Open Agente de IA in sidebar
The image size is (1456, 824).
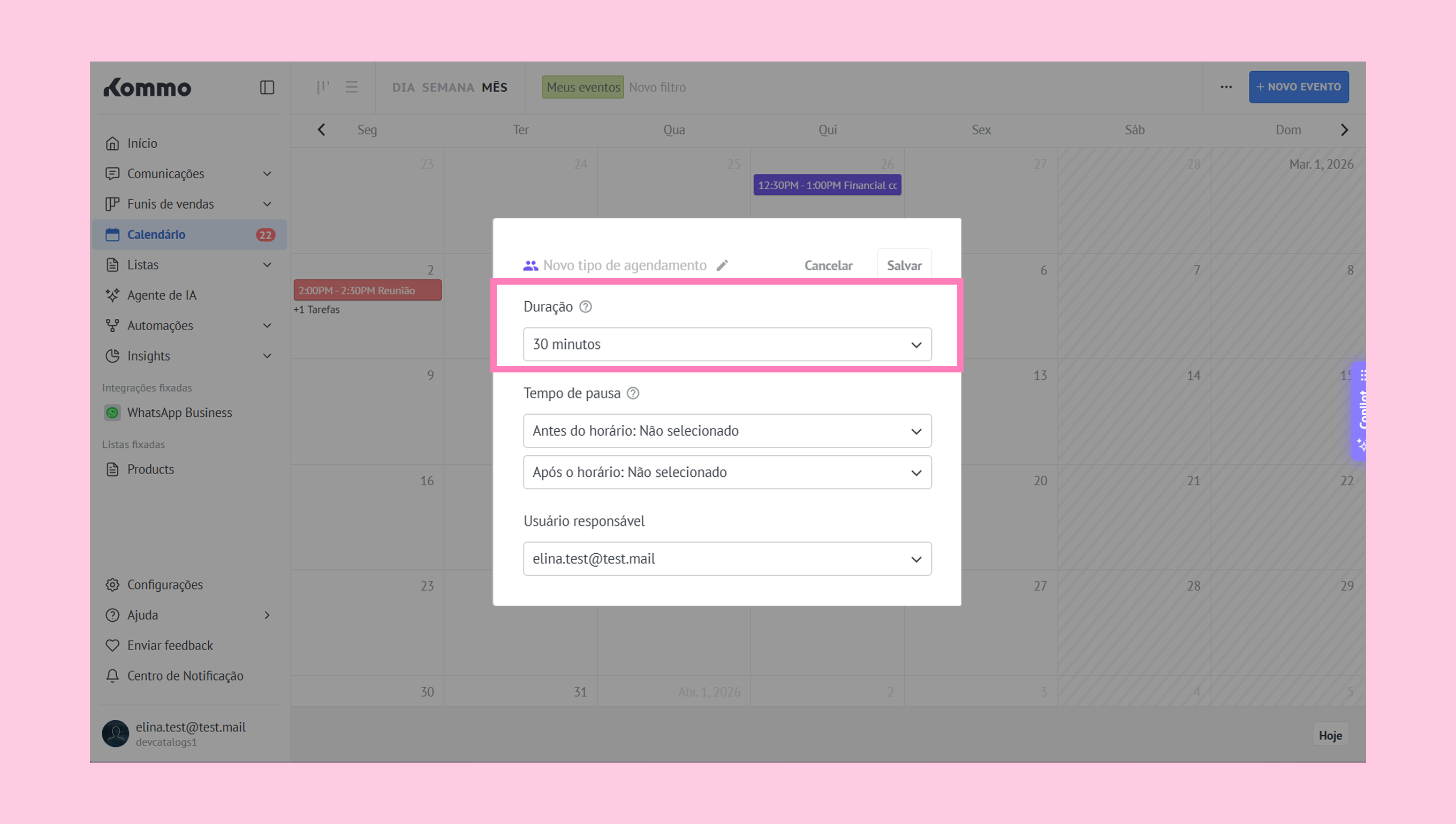tap(161, 295)
